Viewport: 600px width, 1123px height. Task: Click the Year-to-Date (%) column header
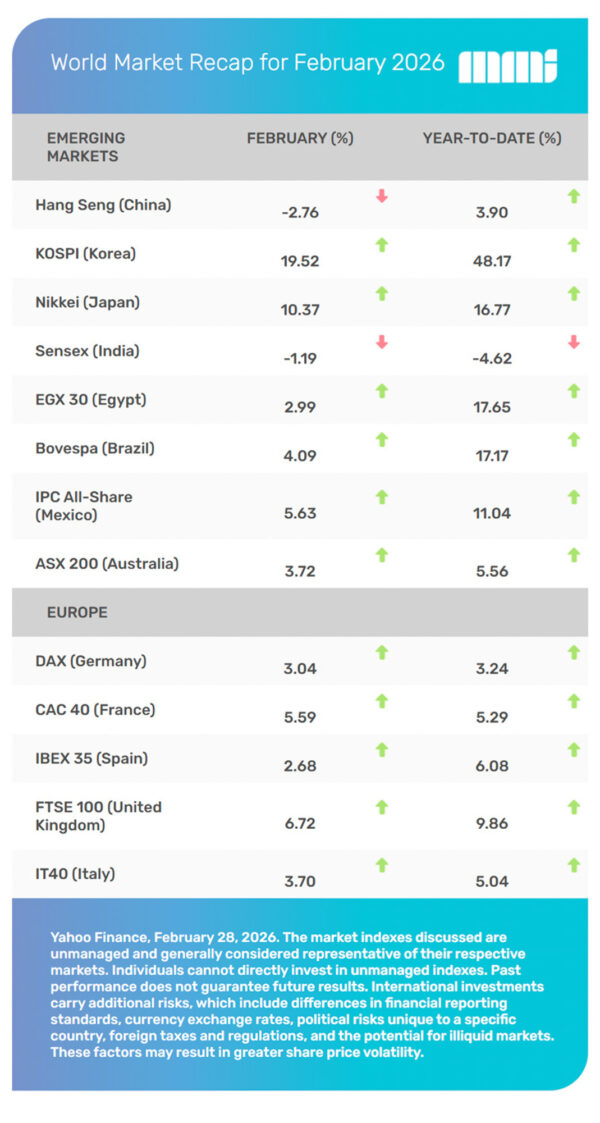[x=492, y=139]
